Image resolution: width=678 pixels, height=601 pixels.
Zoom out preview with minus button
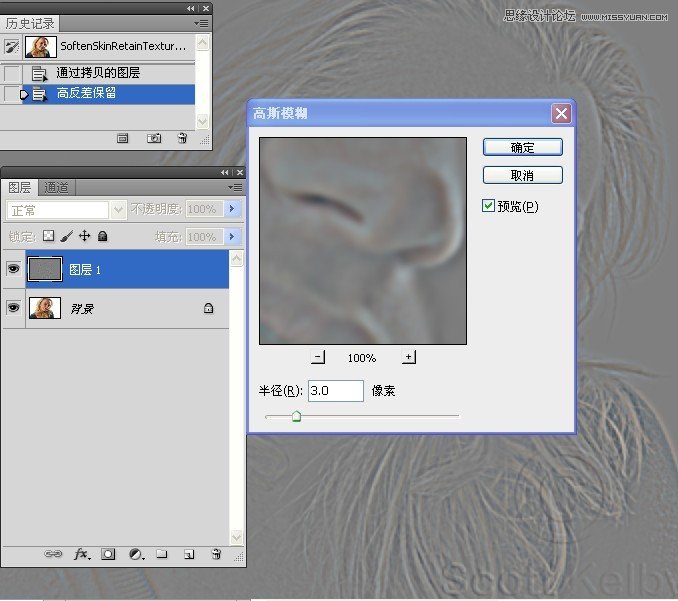[x=318, y=357]
